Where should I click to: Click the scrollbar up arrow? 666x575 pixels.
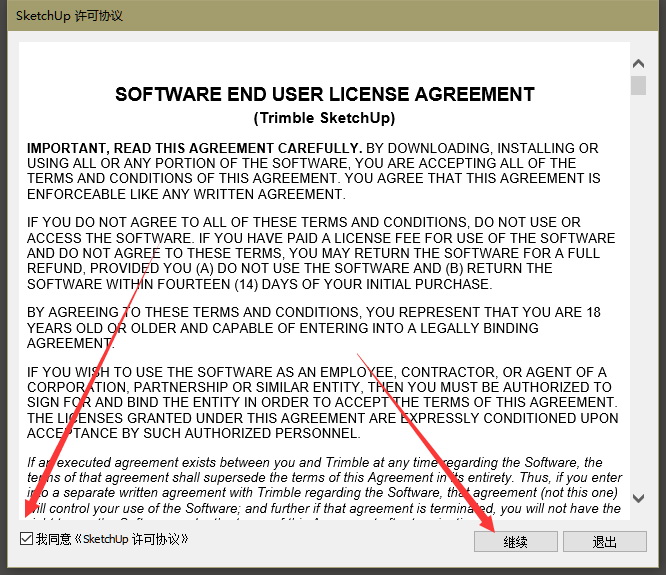pyautogui.click(x=638, y=64)
